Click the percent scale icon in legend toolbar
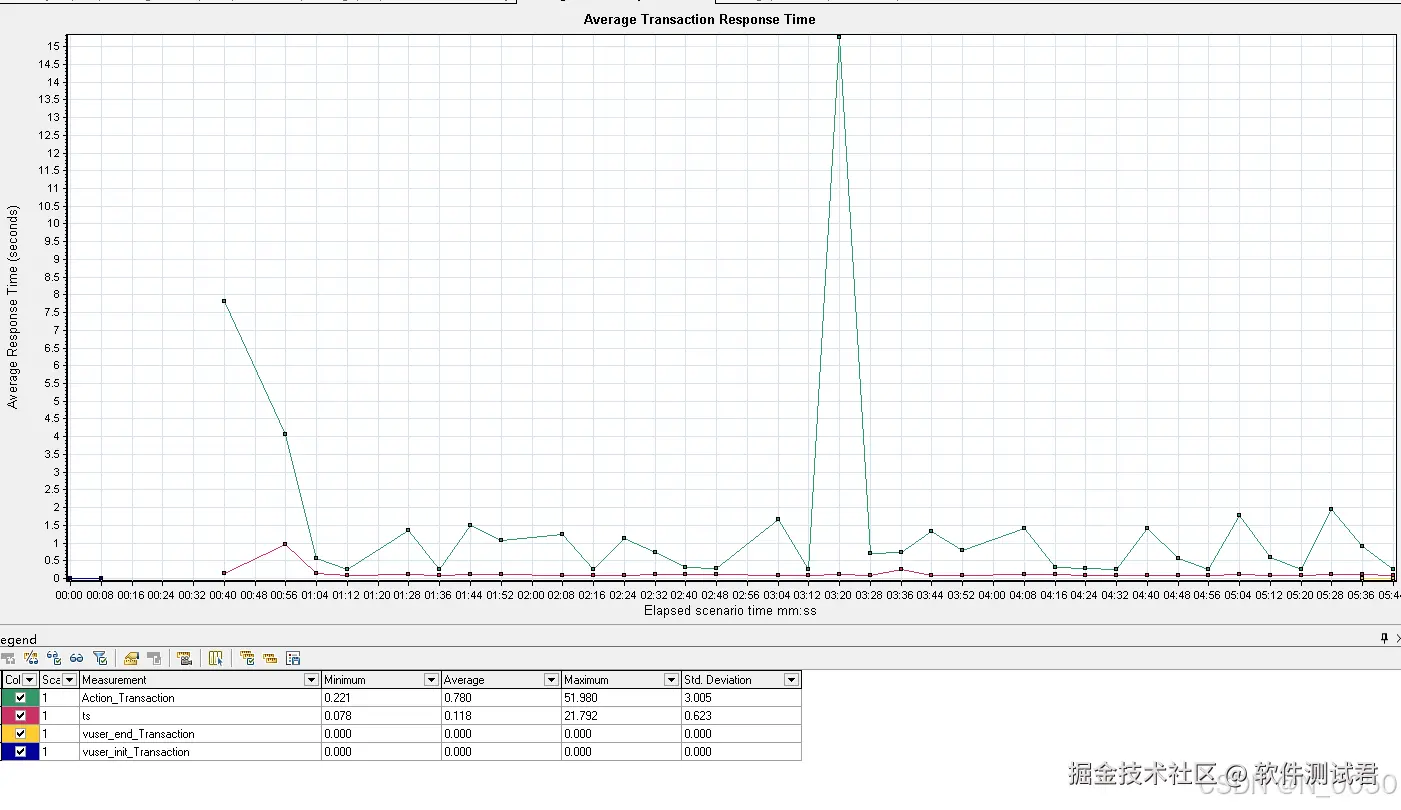The image size is (1401, 810). pos(31,658)
